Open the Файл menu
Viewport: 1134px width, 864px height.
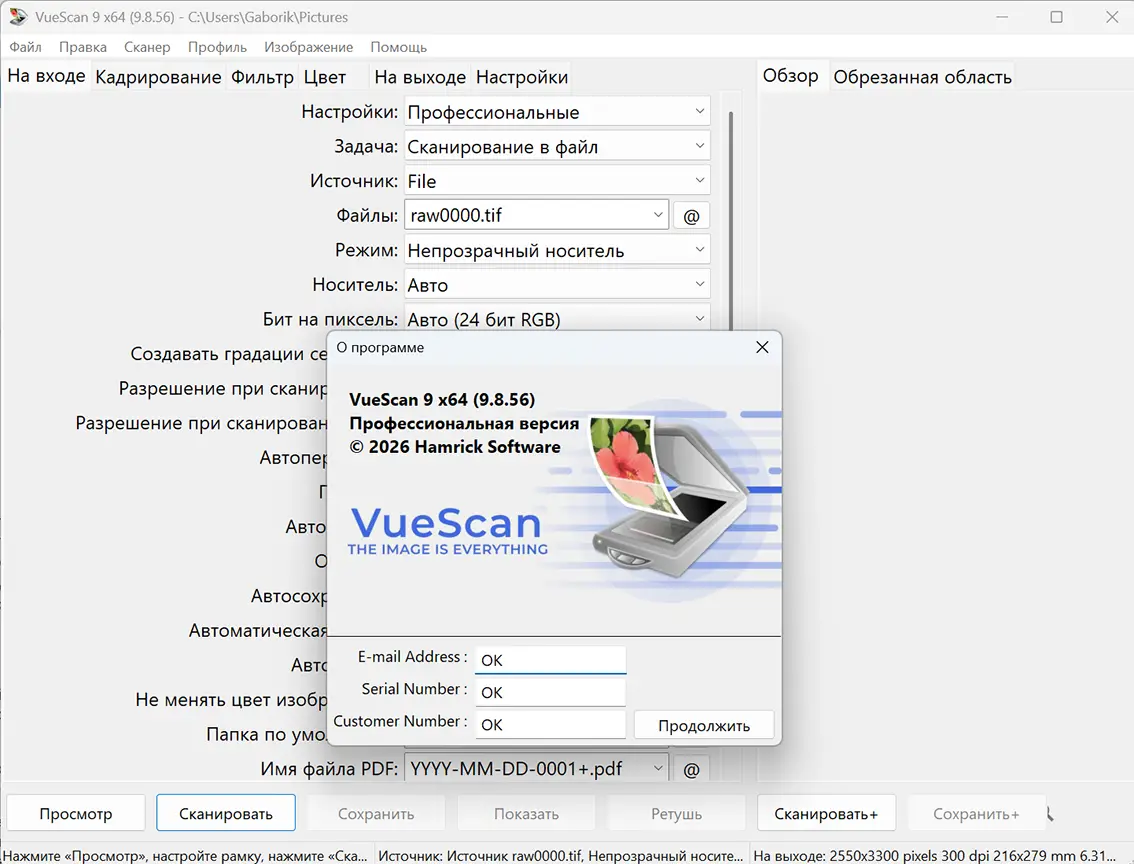25,47
